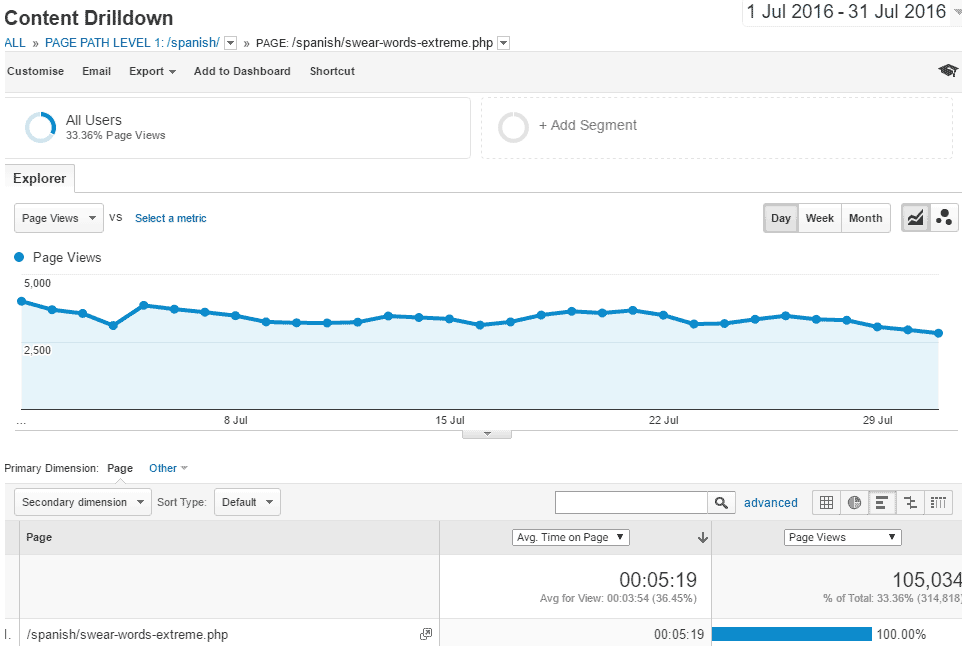Image resolution: width=962 pixels, height=648 pixels.
Task: Click the graduation cap education icon
Action: point(947,71)
